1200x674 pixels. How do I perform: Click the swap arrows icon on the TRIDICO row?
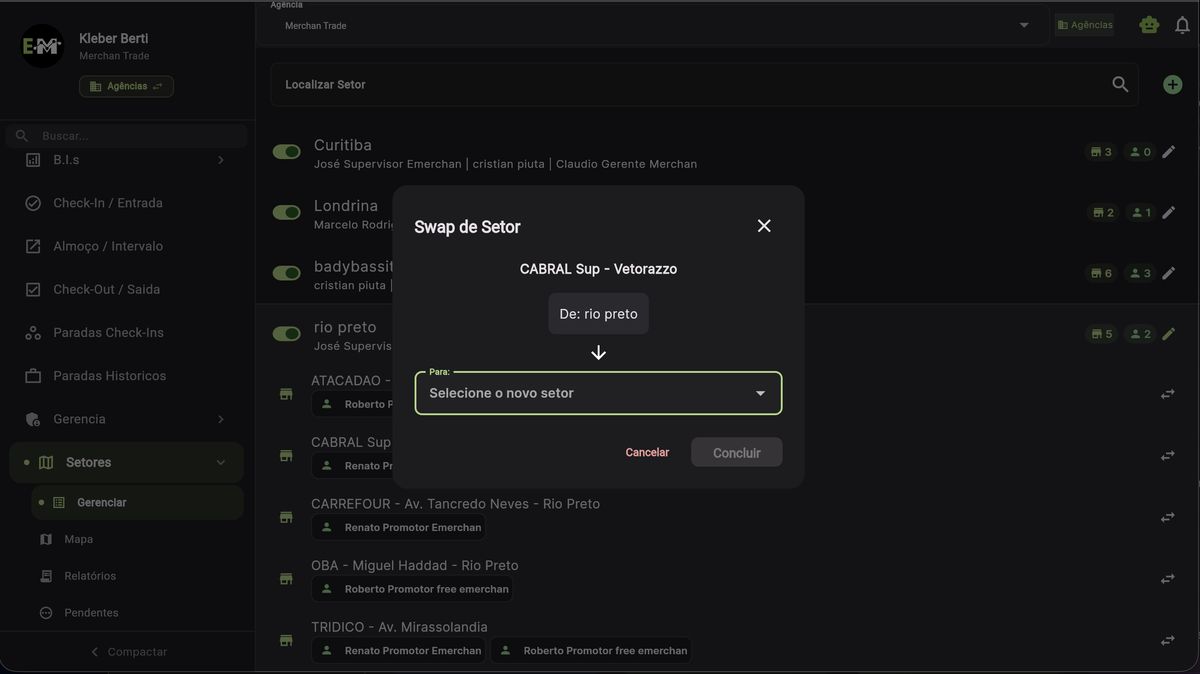click(1167, 639)
